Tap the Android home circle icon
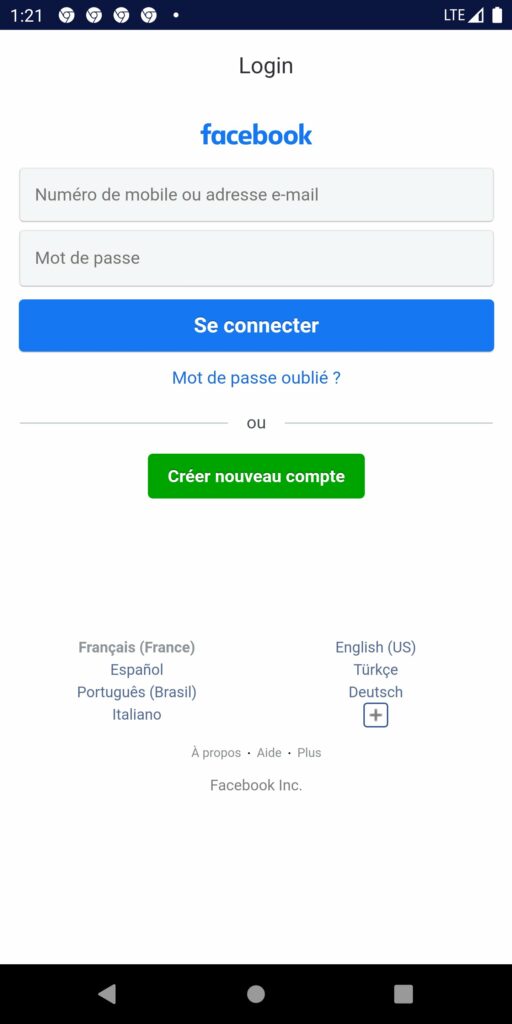The image size is (512, 1024). click(x=256, y=994)
